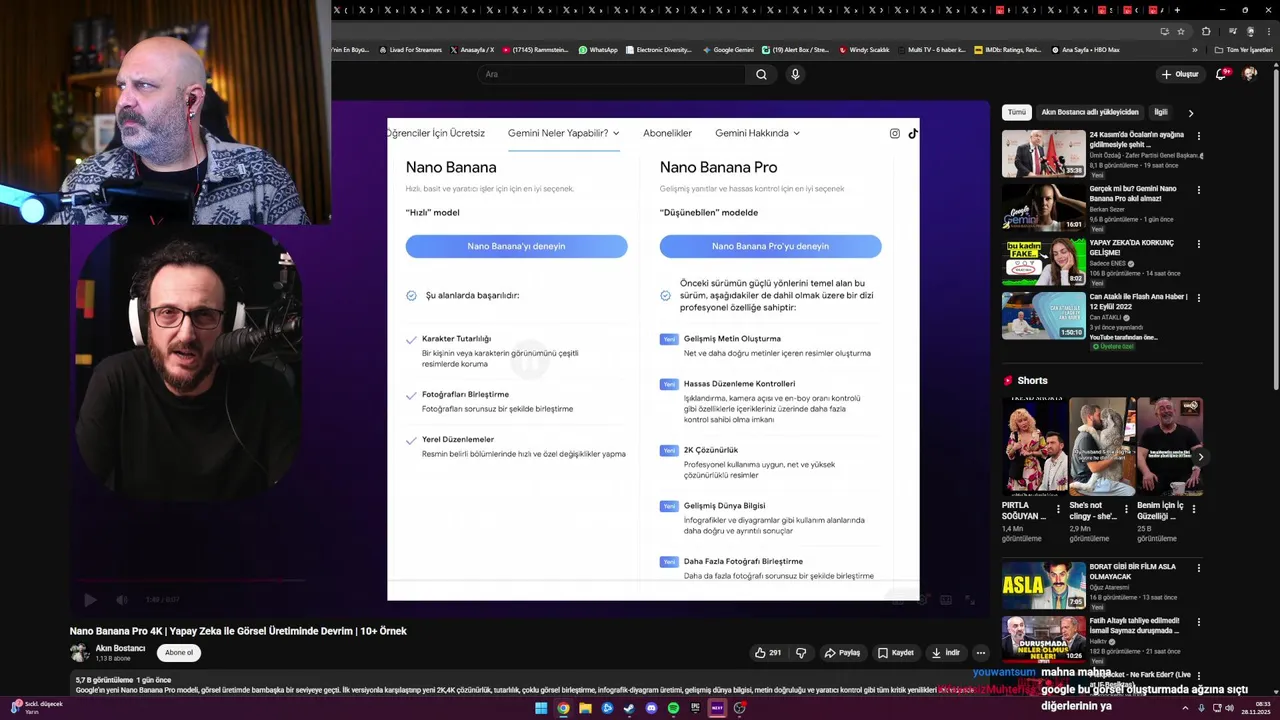Expand Gemini Neler Yapabilir? menu

[x=564, y=133]
